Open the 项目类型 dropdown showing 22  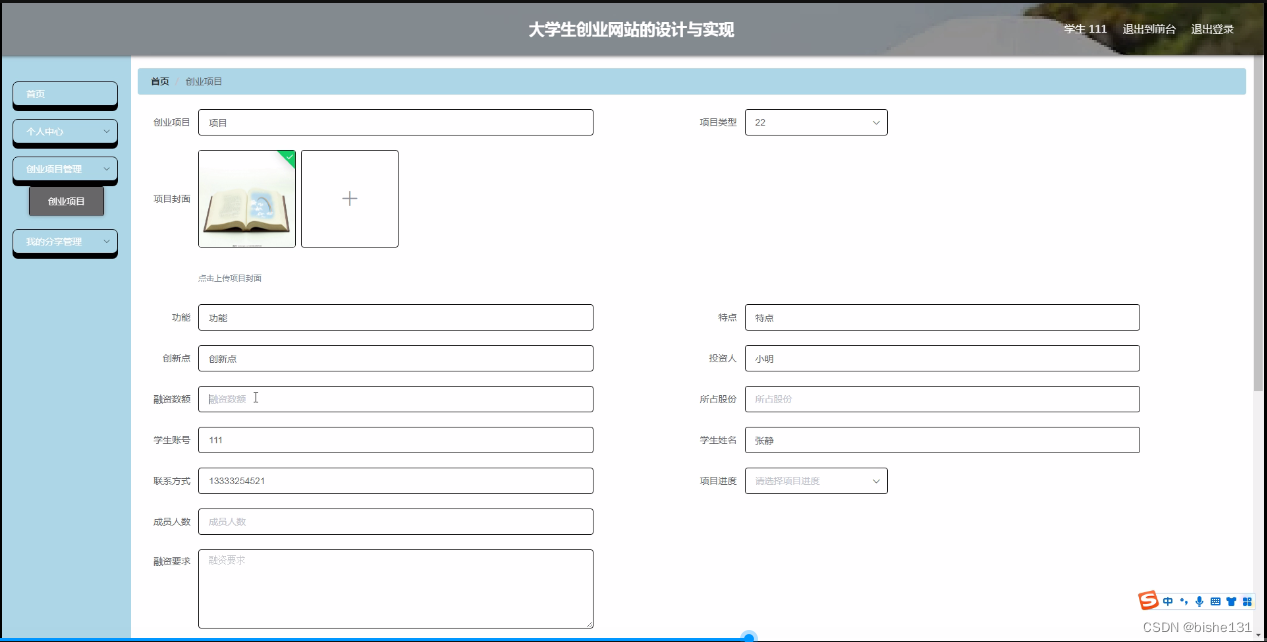click(x=816, y=122)
